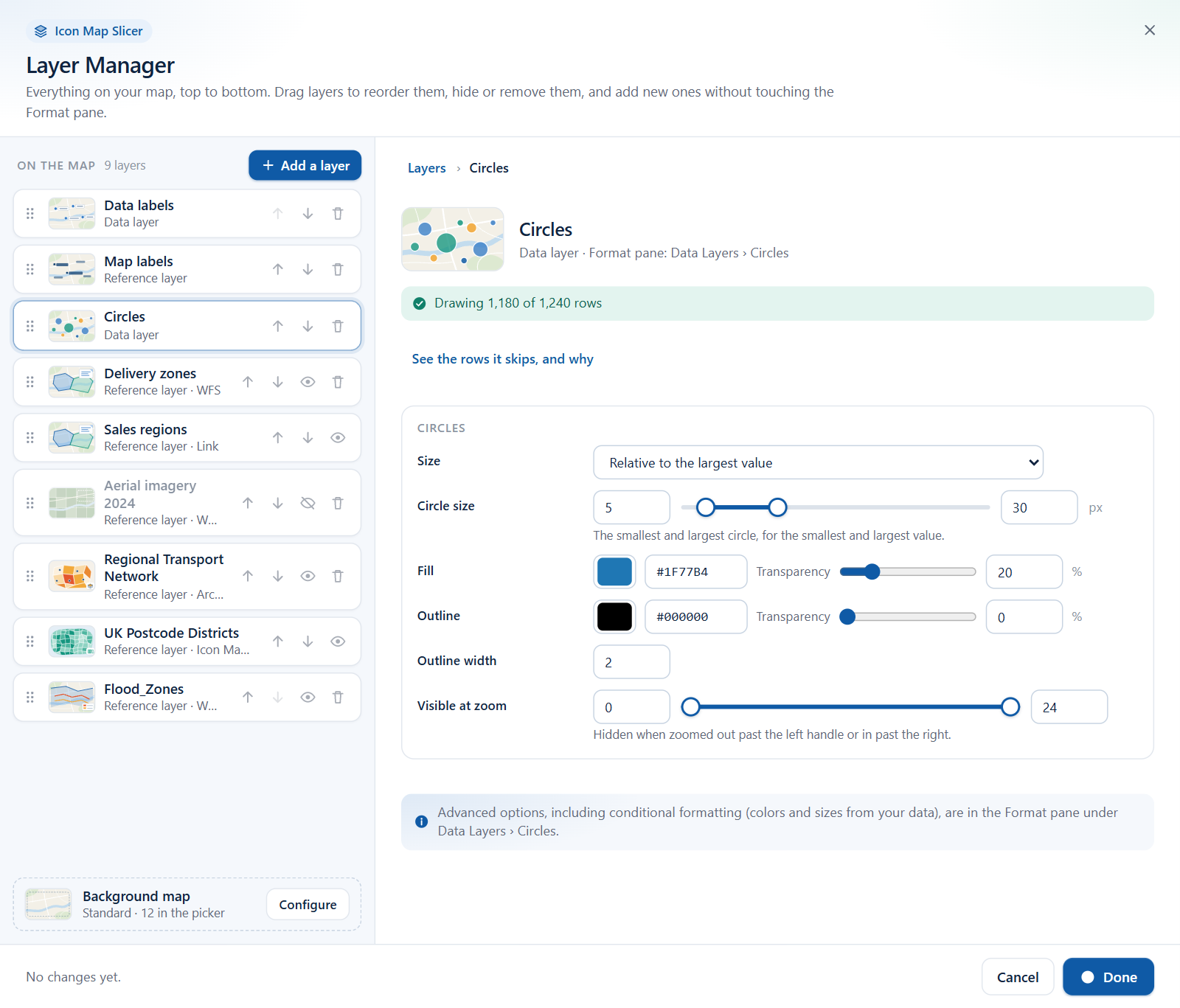The image size is (1180, 1008).
Task: Delete the Delivery zones layer
Action: pyautogui.click(x=338, y=382)
